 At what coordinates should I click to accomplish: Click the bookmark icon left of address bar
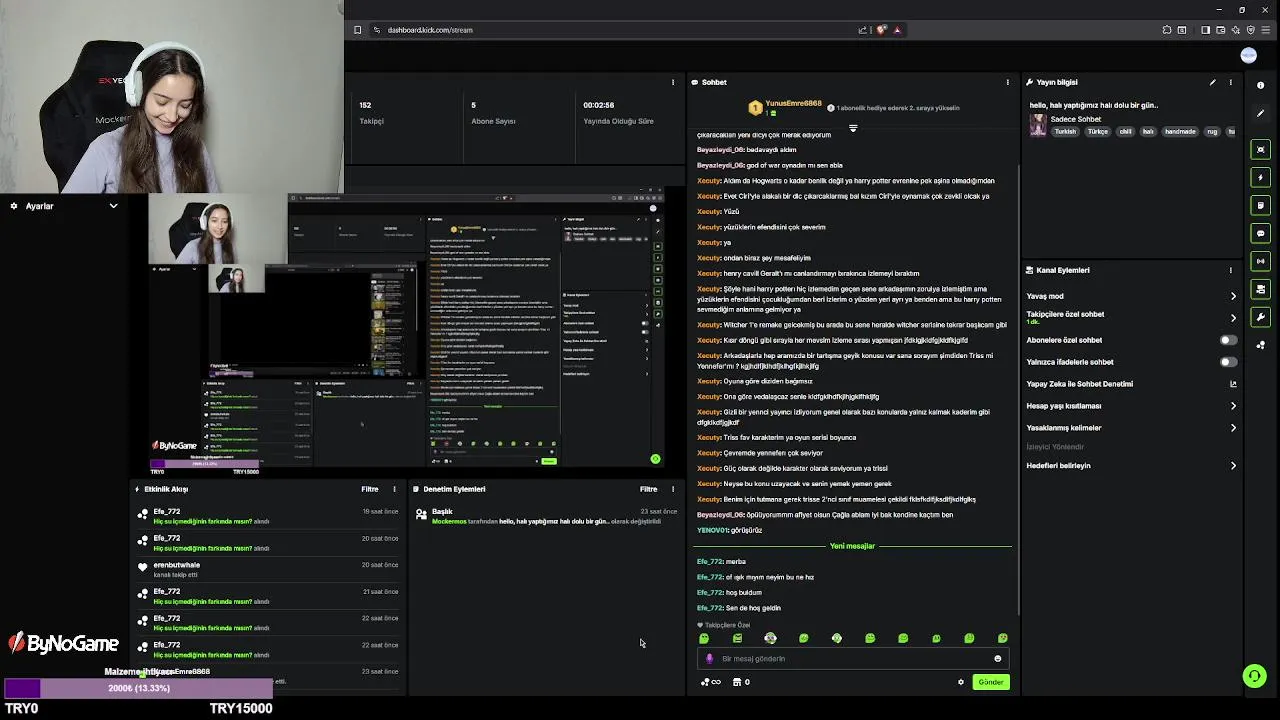357,30
